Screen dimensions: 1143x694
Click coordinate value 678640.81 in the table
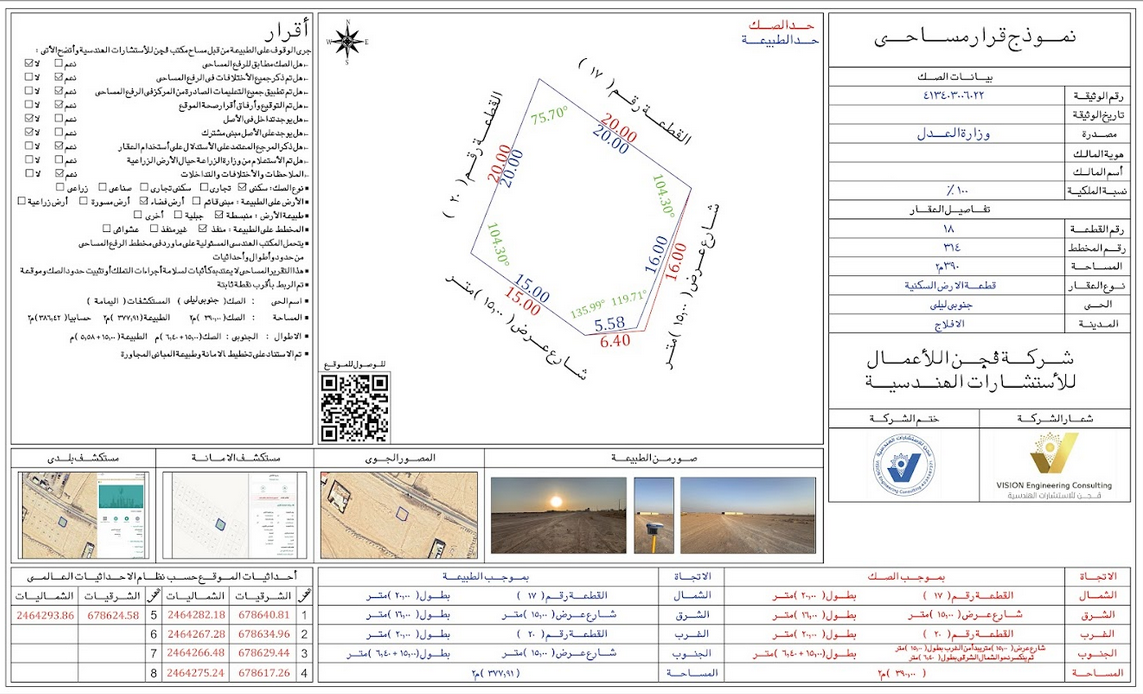[x=264, y=615]
